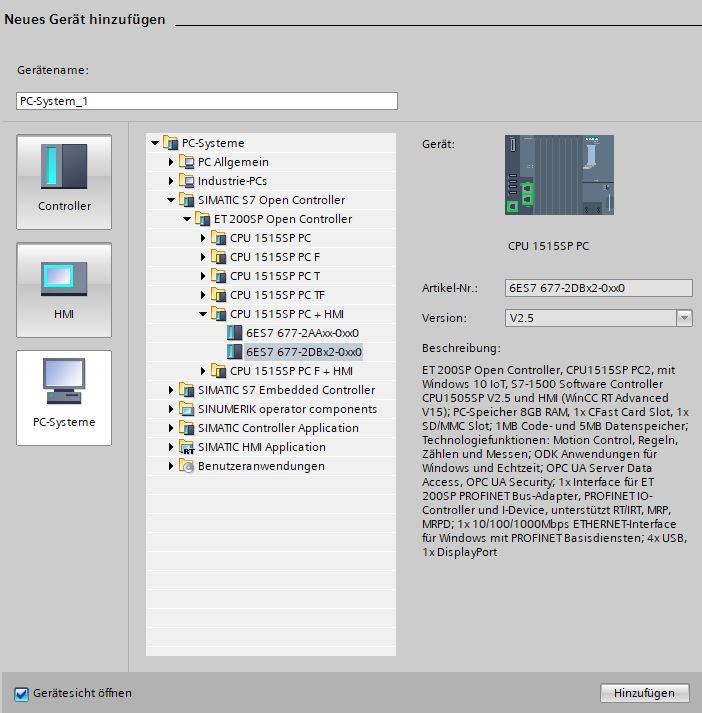Select SIMATIC Controller Application in the tree
702x713 pixels.
coord(277,428)
